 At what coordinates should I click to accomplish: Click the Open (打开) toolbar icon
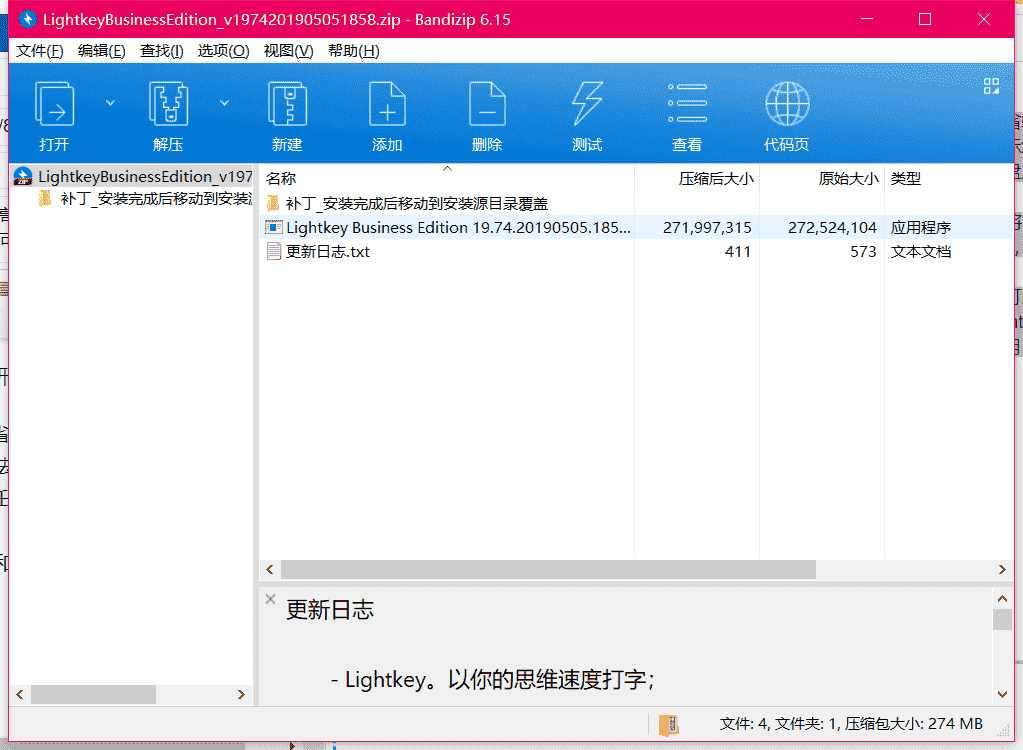pos(54,104)
